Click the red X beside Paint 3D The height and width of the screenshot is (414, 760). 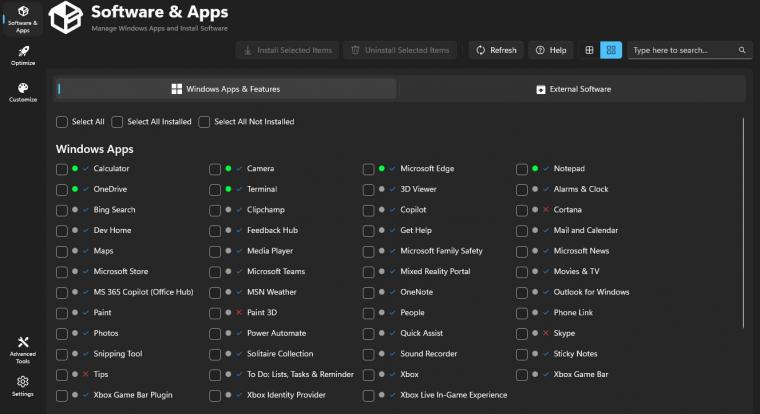coord(239,313)
